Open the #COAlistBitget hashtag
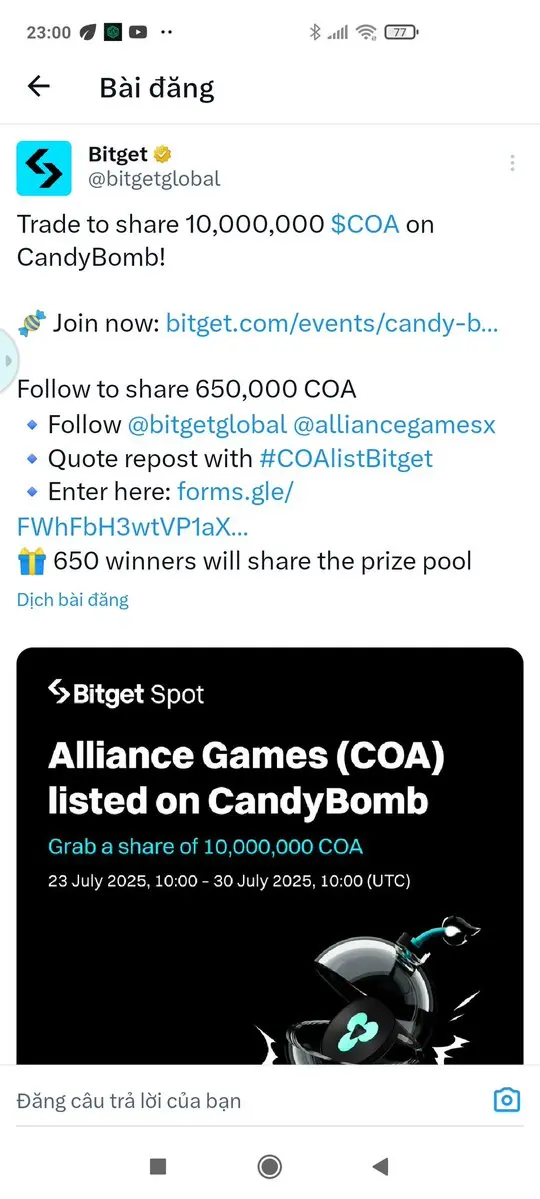 (346, 458)
